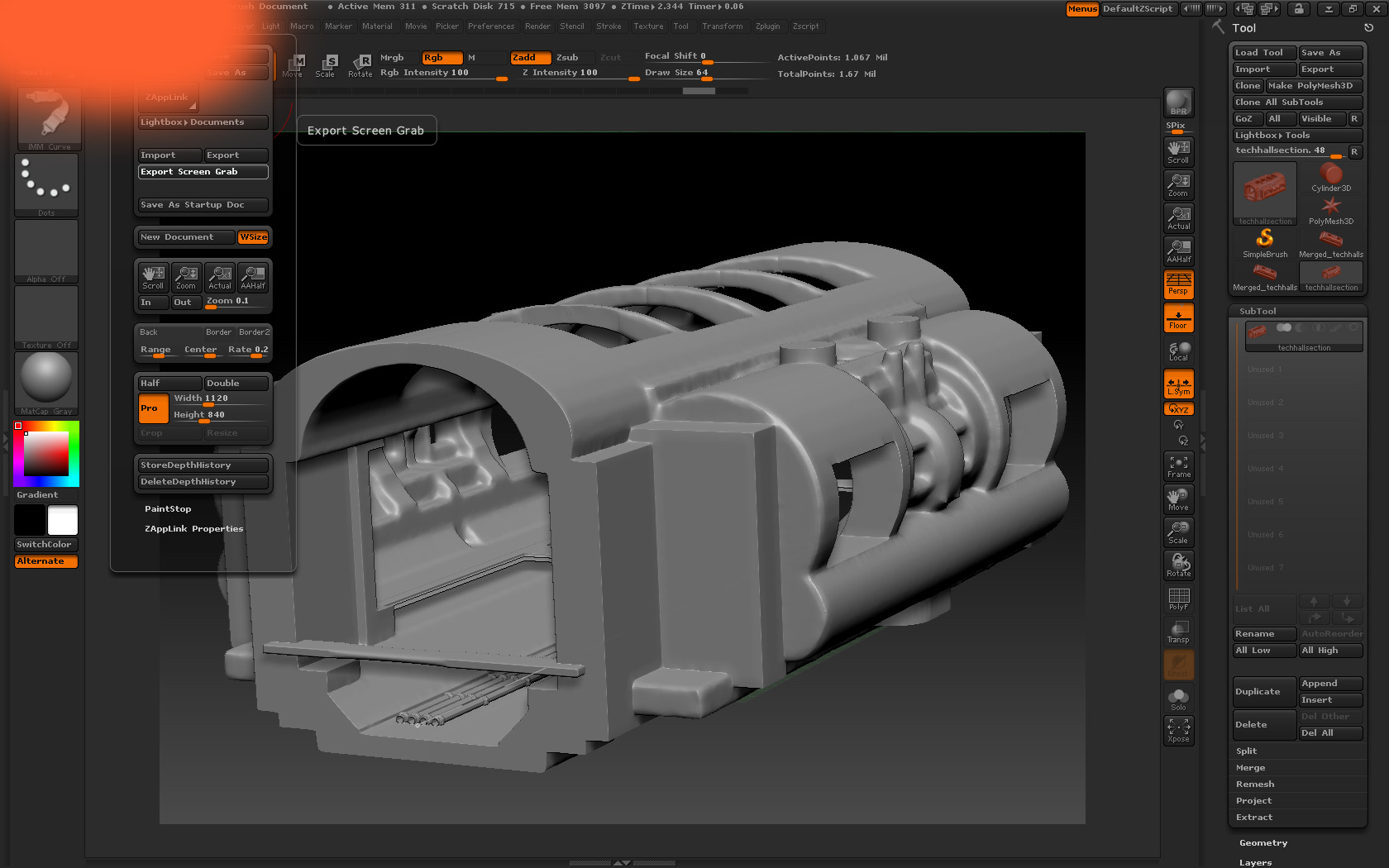Click the MatCap Gray material icon

45,380
